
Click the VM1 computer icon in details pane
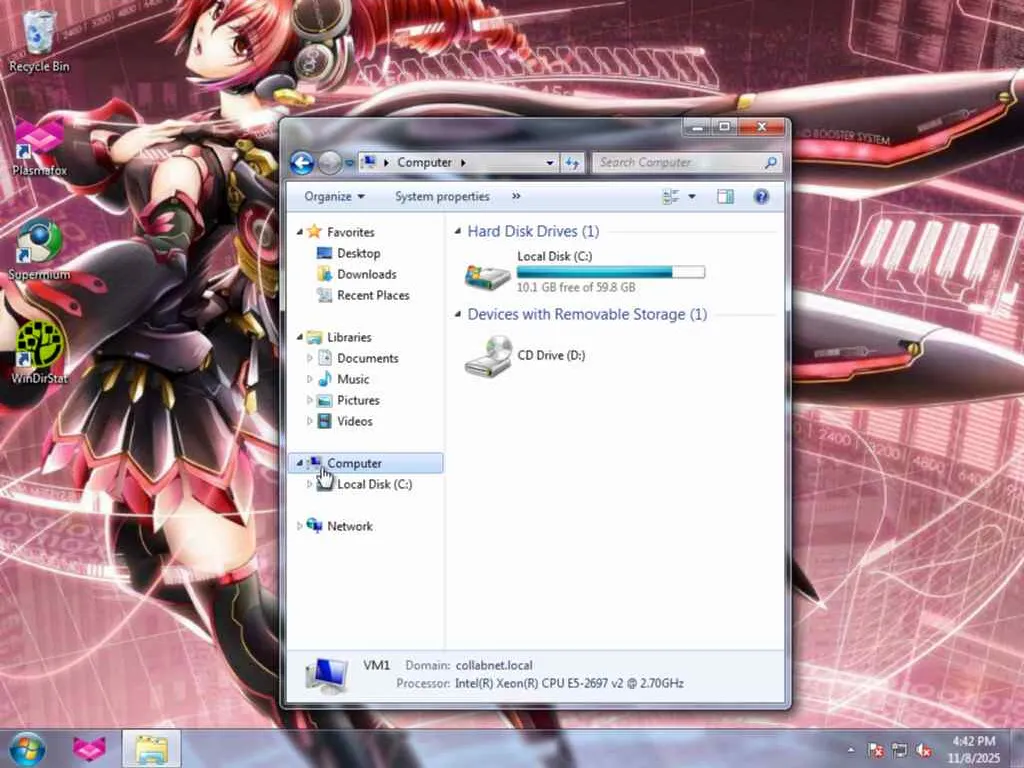[x=326, y=675]
